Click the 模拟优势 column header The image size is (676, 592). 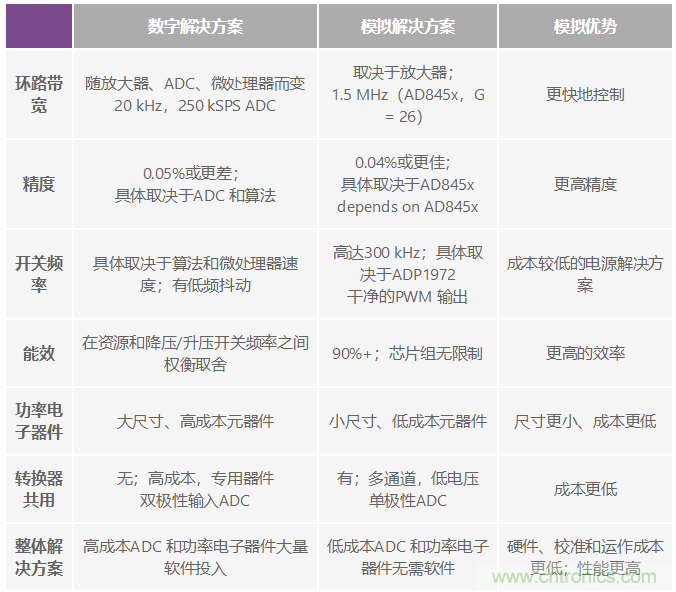[585, 26]
